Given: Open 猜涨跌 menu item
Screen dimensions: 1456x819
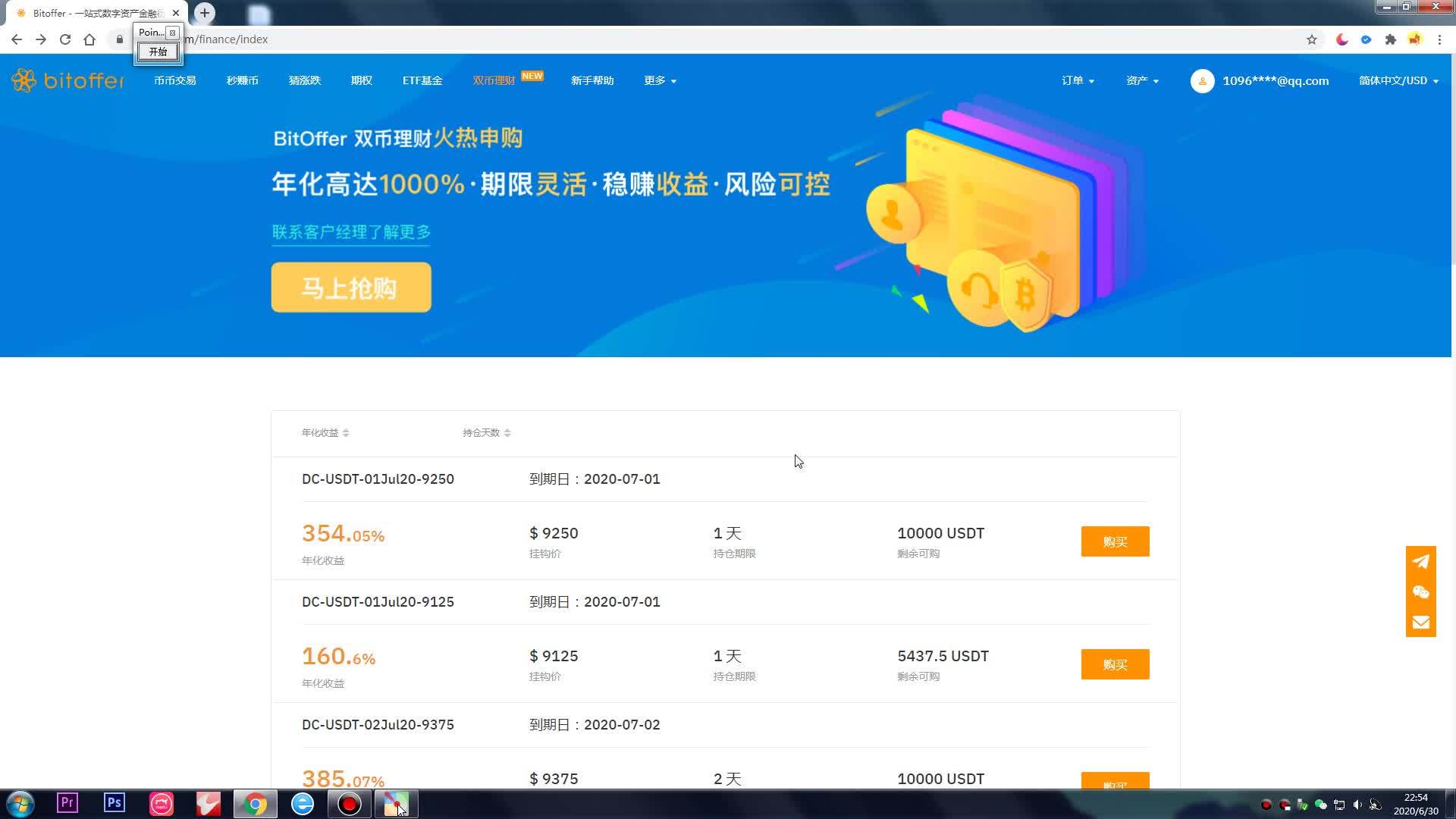Looking at the screenshot, I should coord(305,80).
